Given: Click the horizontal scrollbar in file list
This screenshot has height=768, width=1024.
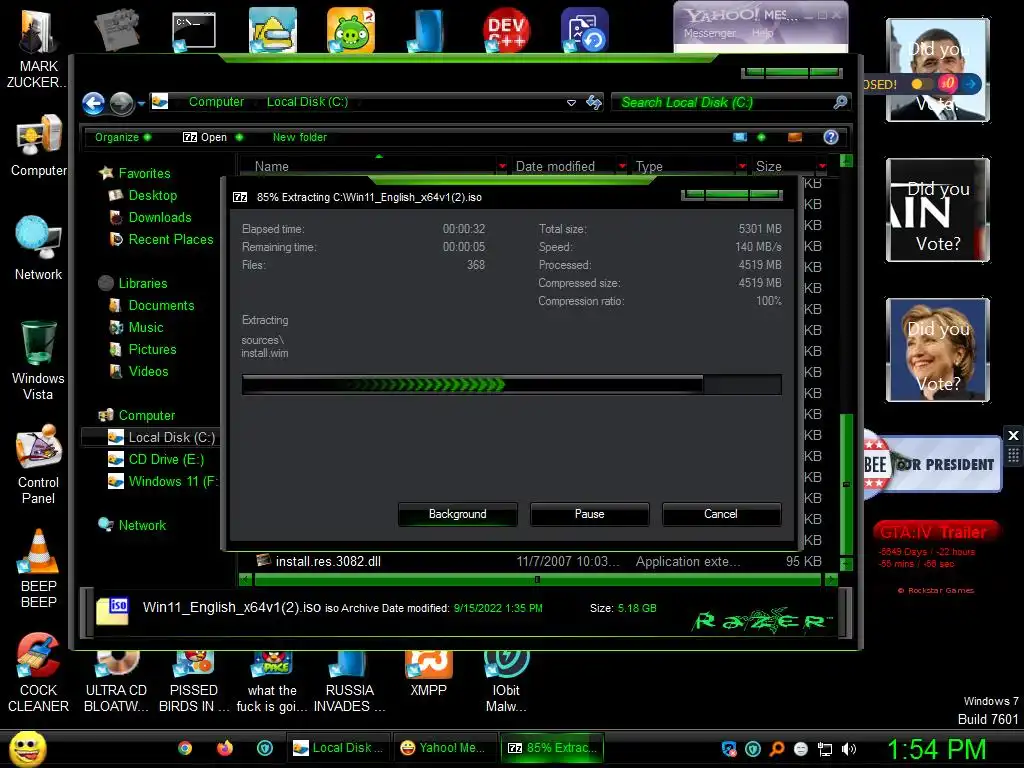Looking at the screenshot, I should click(x=537, y=579).
